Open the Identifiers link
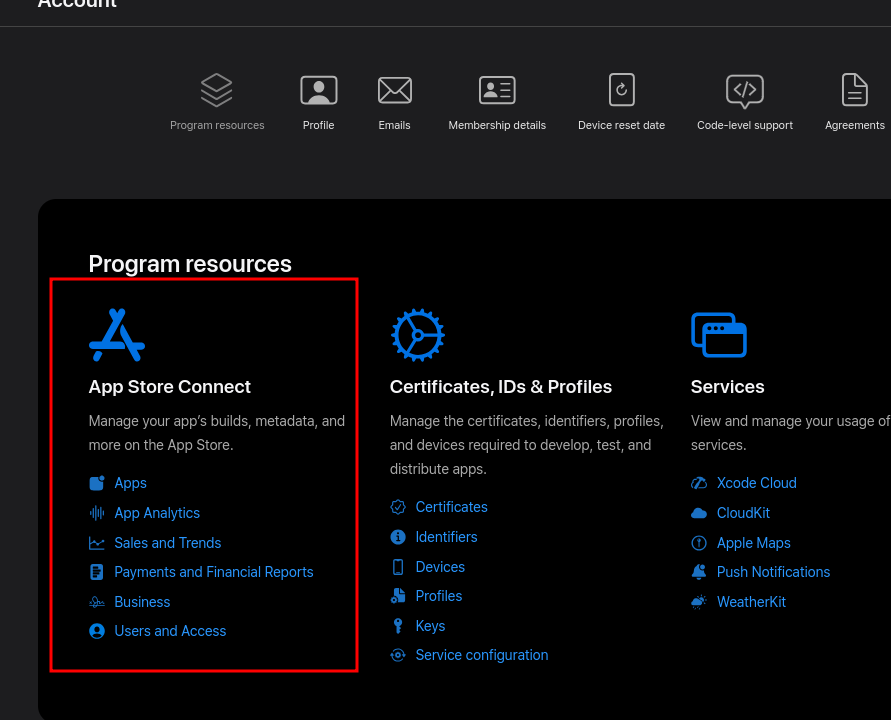Image resolution: width=891 pixels, height=720 pixels. tap(446, 537)
